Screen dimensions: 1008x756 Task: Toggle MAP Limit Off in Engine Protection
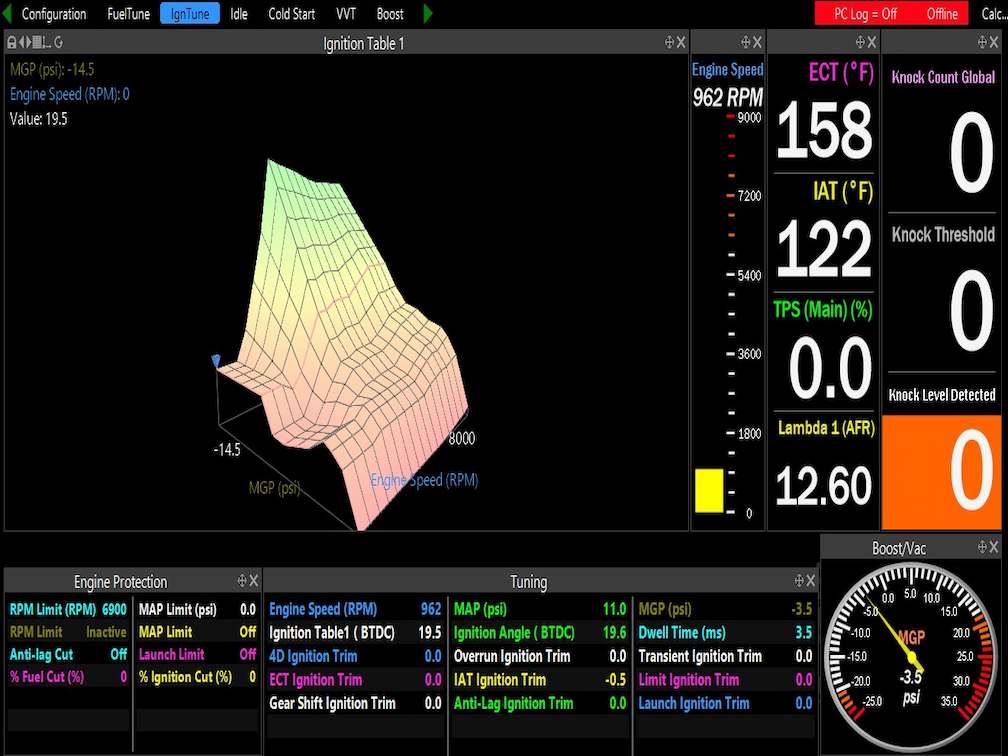tap(197, 632)
